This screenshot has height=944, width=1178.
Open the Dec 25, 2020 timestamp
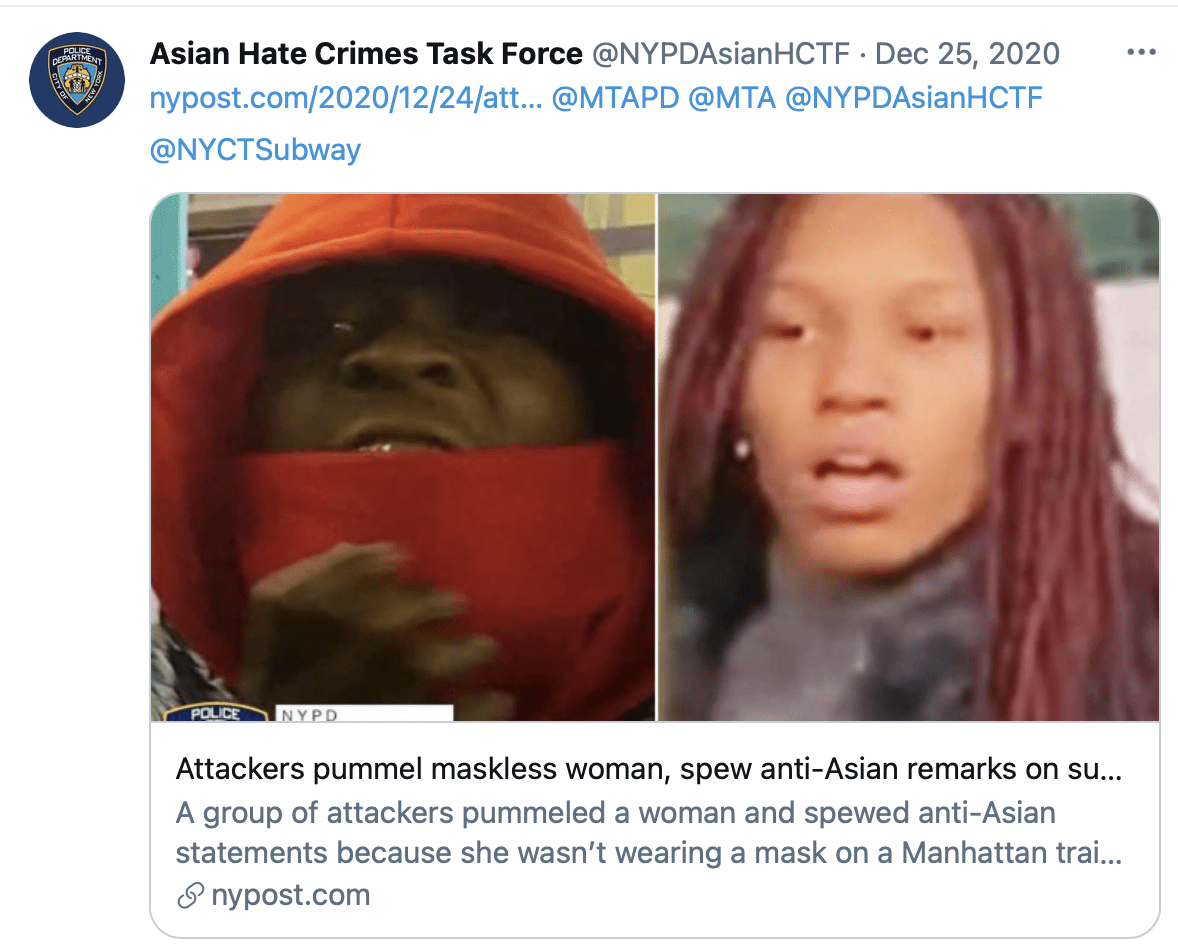click(967, 54)
